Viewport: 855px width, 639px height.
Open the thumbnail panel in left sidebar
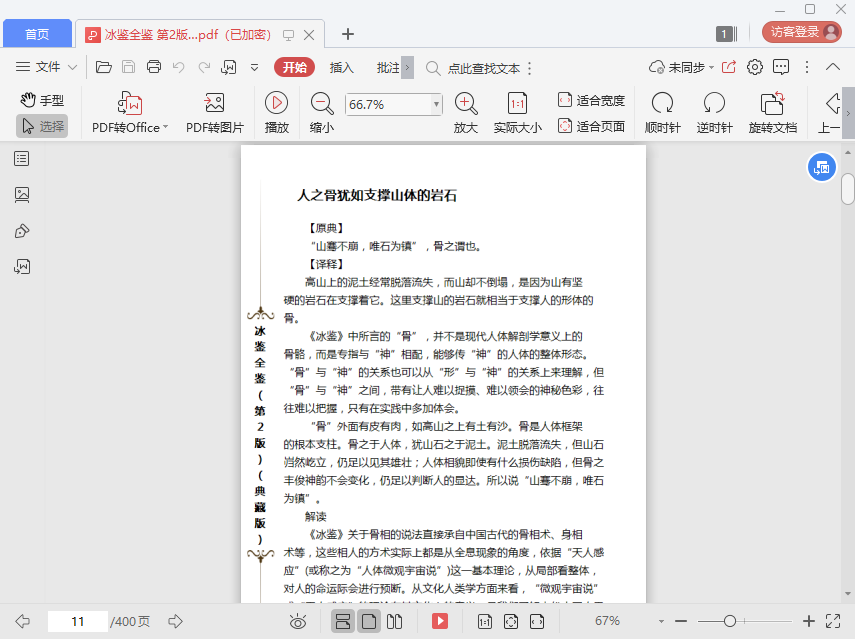(x=22, y=194)
